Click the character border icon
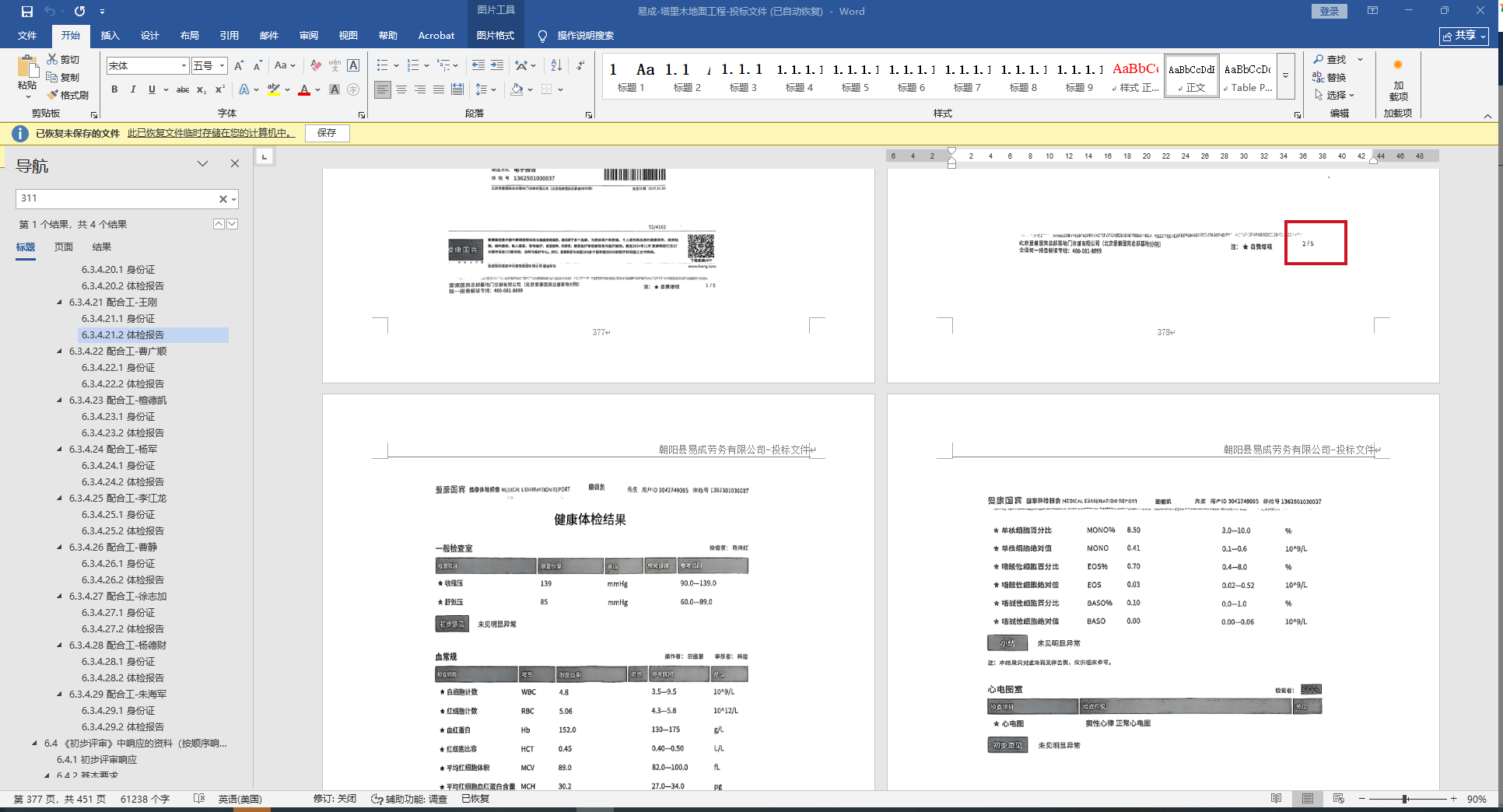 [353, 66]
